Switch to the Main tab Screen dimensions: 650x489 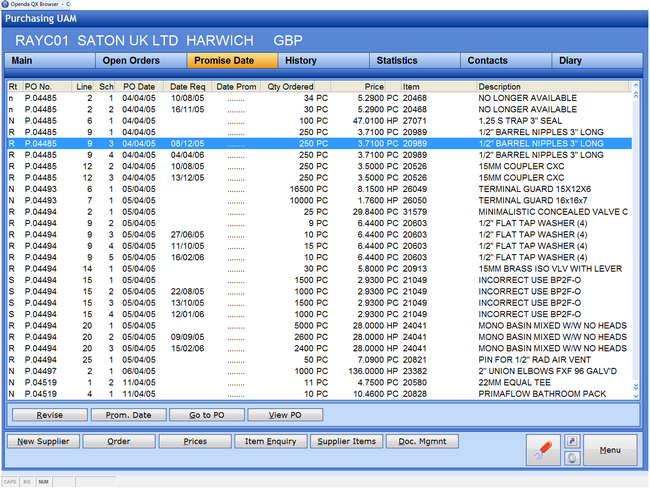click(x=50, y=61)
